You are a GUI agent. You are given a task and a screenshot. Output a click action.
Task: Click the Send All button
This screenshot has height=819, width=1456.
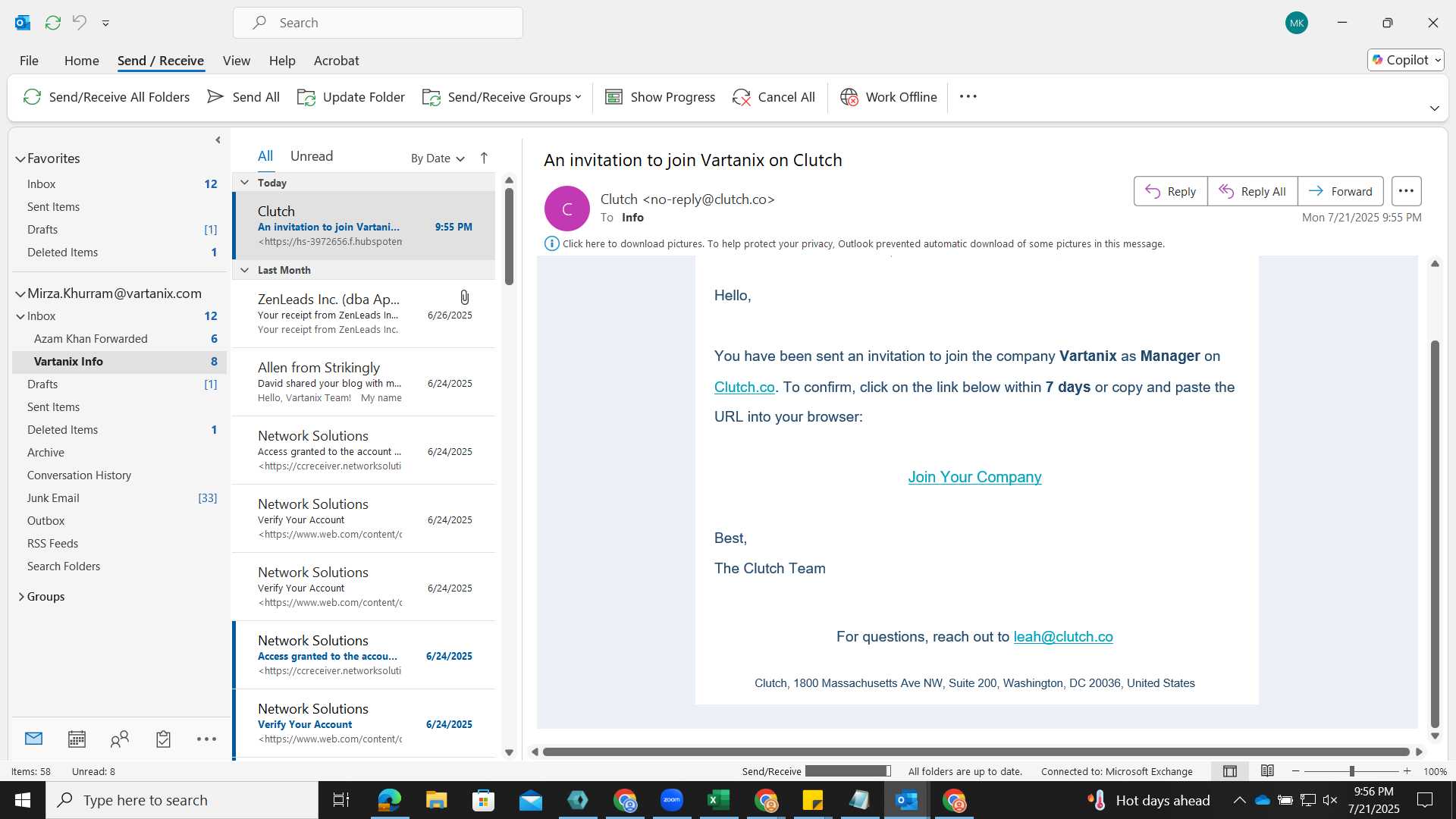coord(243,96)
